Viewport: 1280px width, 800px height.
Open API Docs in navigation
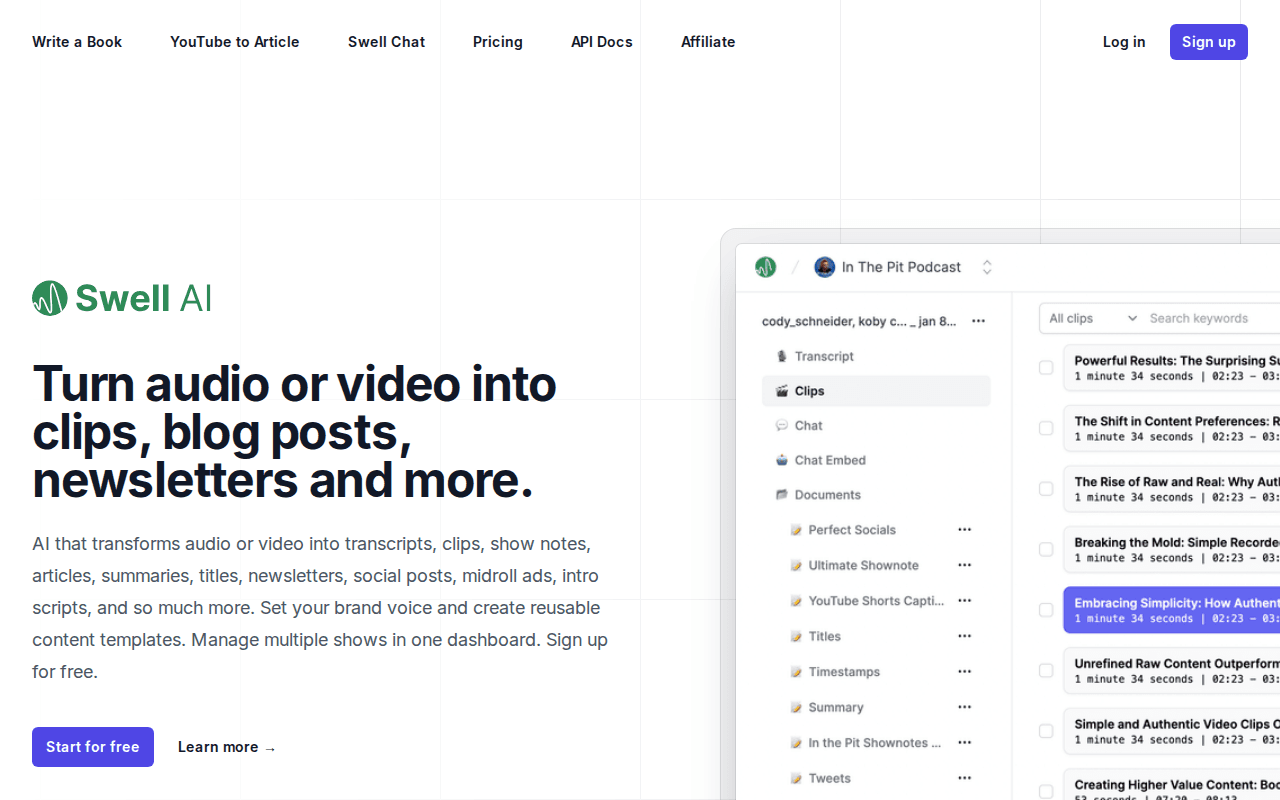pos(602,42)
